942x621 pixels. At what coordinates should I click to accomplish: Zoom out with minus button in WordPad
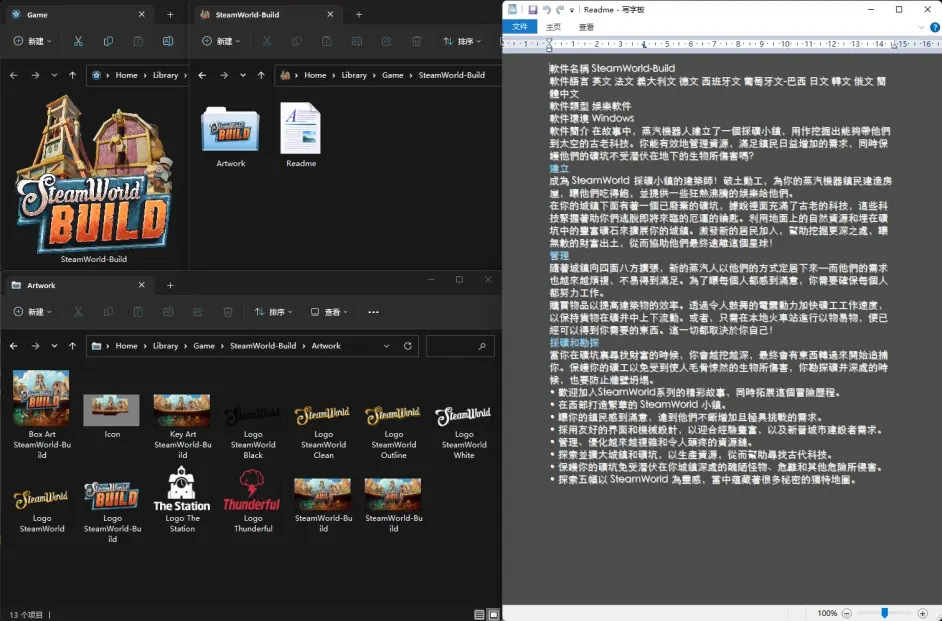pyautogui.click(x=846, y=613)
